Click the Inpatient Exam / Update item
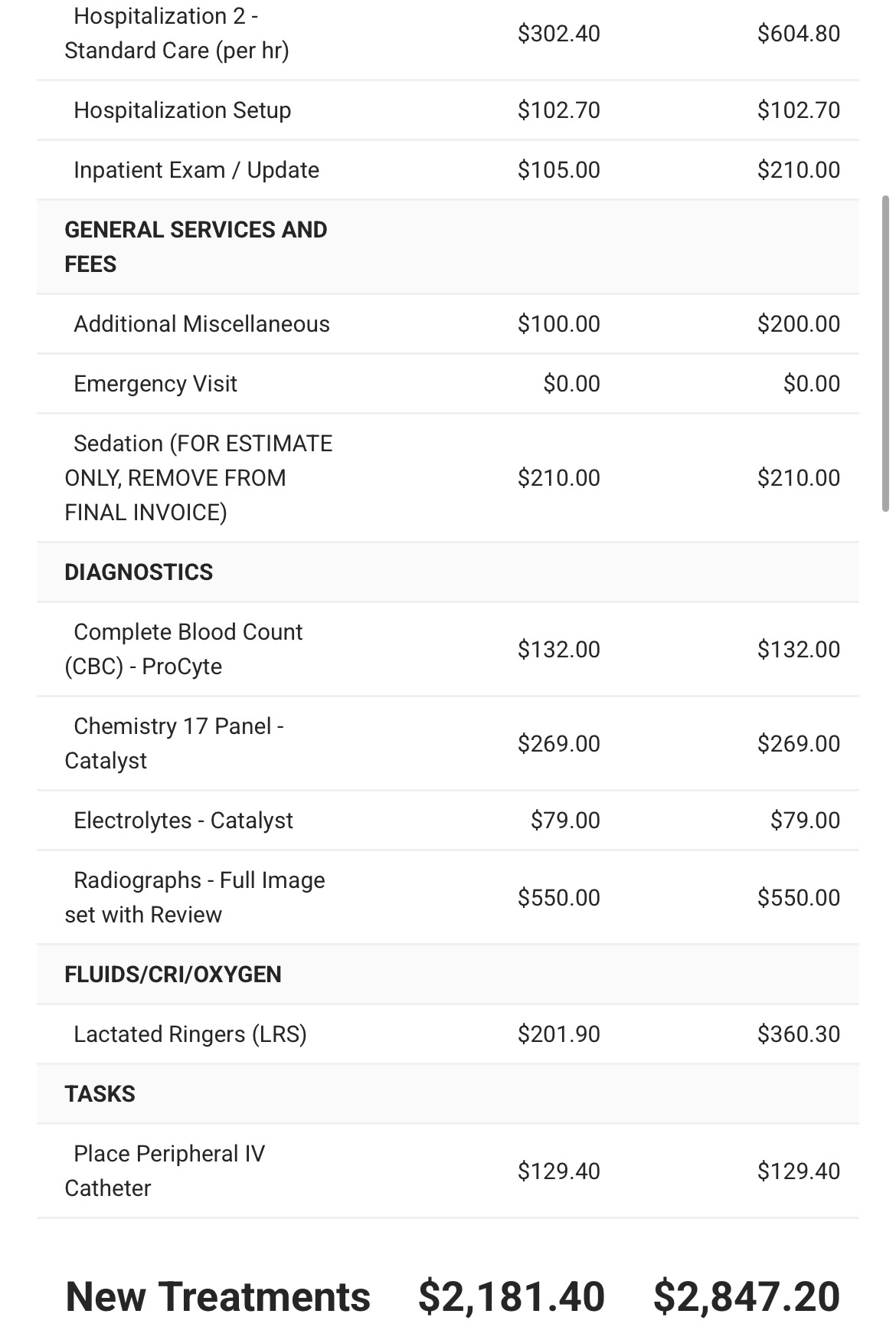This screenshot has width=896, height=1340. (447, 170)
